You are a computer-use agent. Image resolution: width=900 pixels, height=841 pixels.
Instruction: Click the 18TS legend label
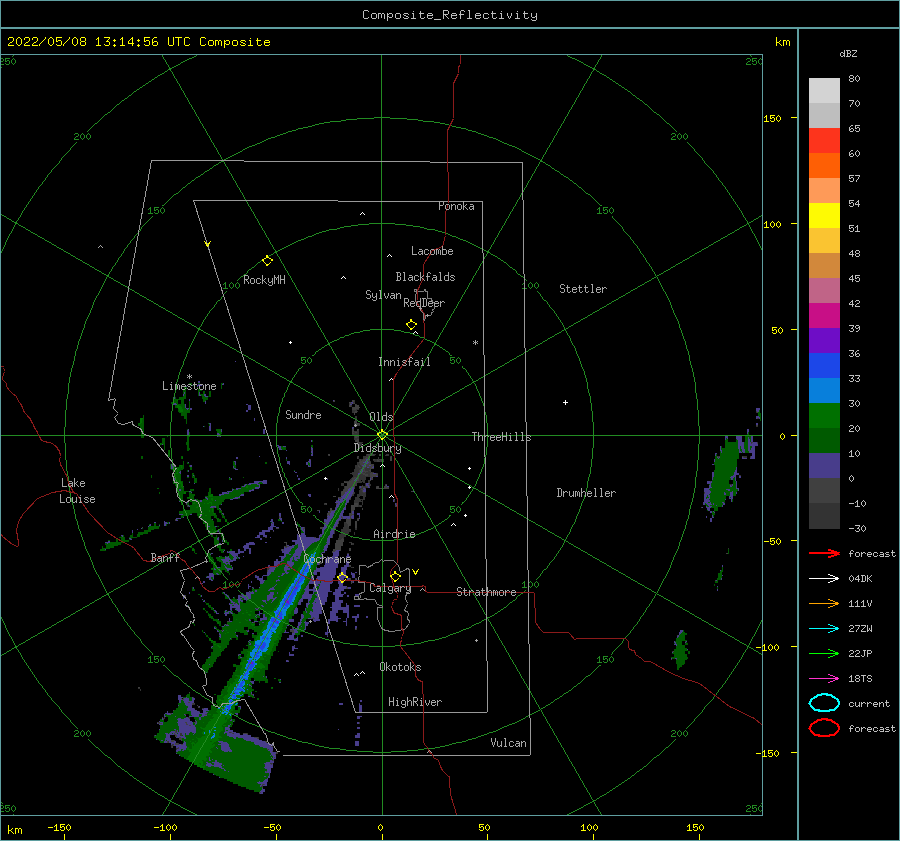[x=860, y=679]
